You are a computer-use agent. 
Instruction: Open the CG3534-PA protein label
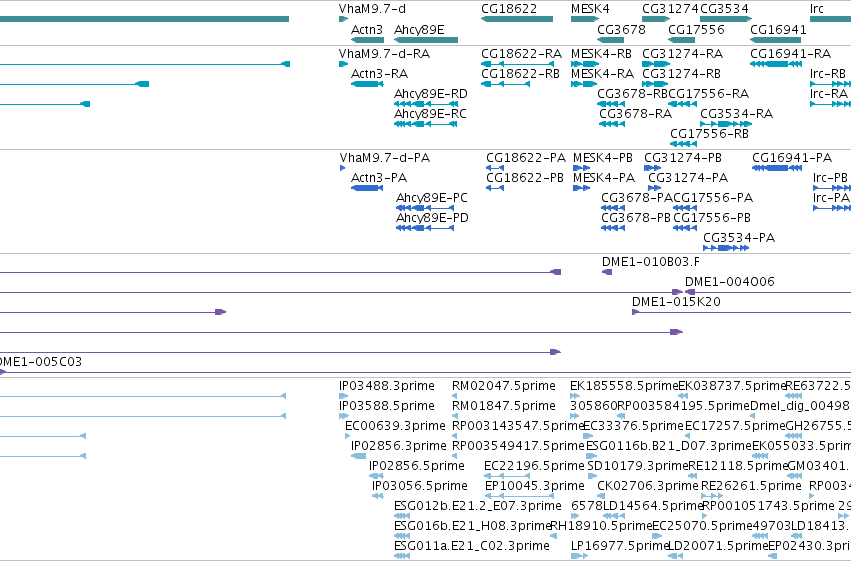pyautogui.click(x=739, y=238)
